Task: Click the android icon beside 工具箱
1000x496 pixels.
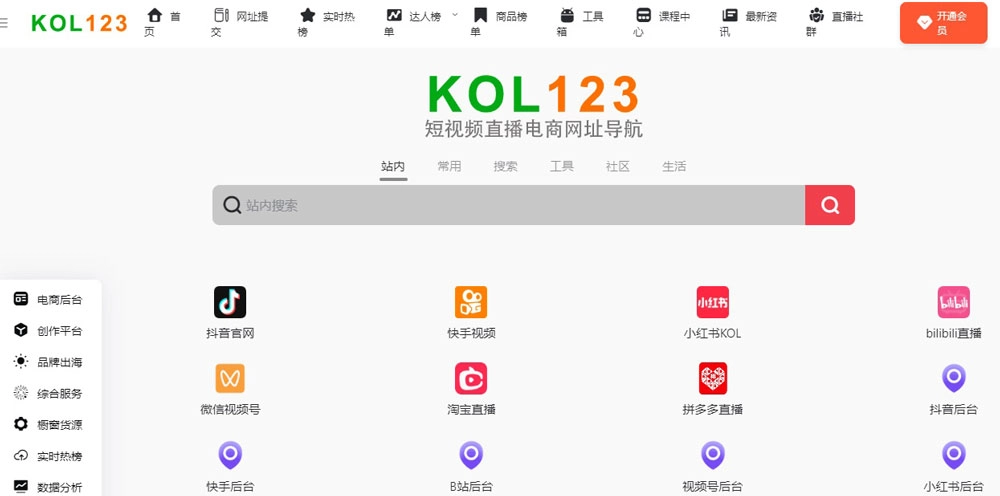Action: click(567, 15)
